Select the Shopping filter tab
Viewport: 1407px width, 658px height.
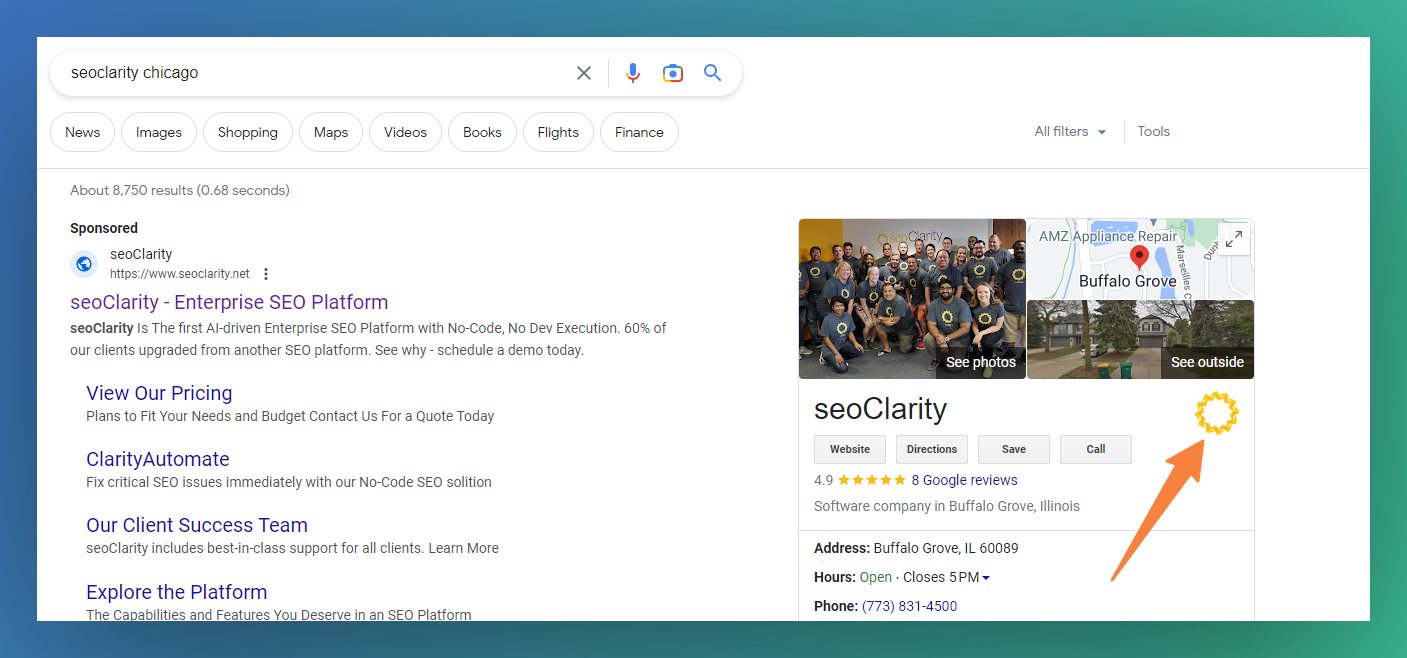click(248, 132)
